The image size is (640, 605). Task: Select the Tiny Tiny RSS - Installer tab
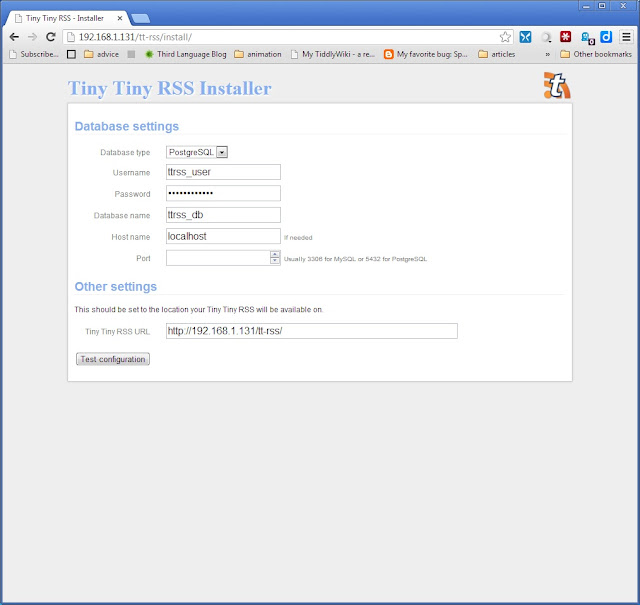pos(65,18)
